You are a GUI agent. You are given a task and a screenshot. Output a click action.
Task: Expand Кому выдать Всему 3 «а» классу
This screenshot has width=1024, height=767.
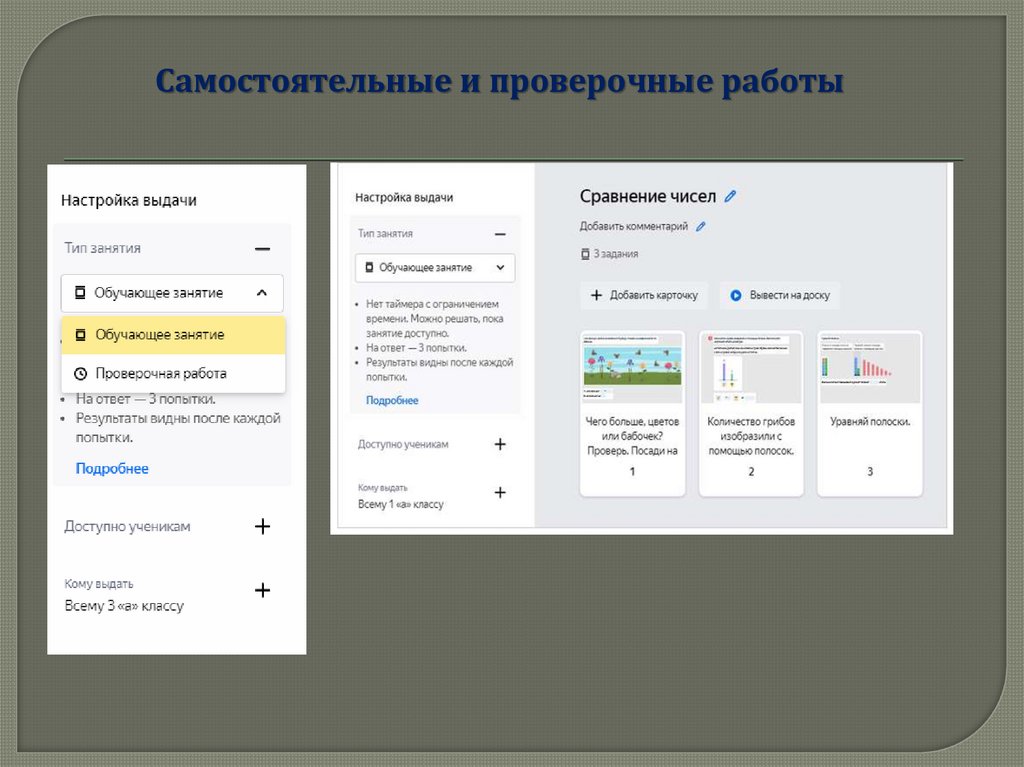coord(263,591)
